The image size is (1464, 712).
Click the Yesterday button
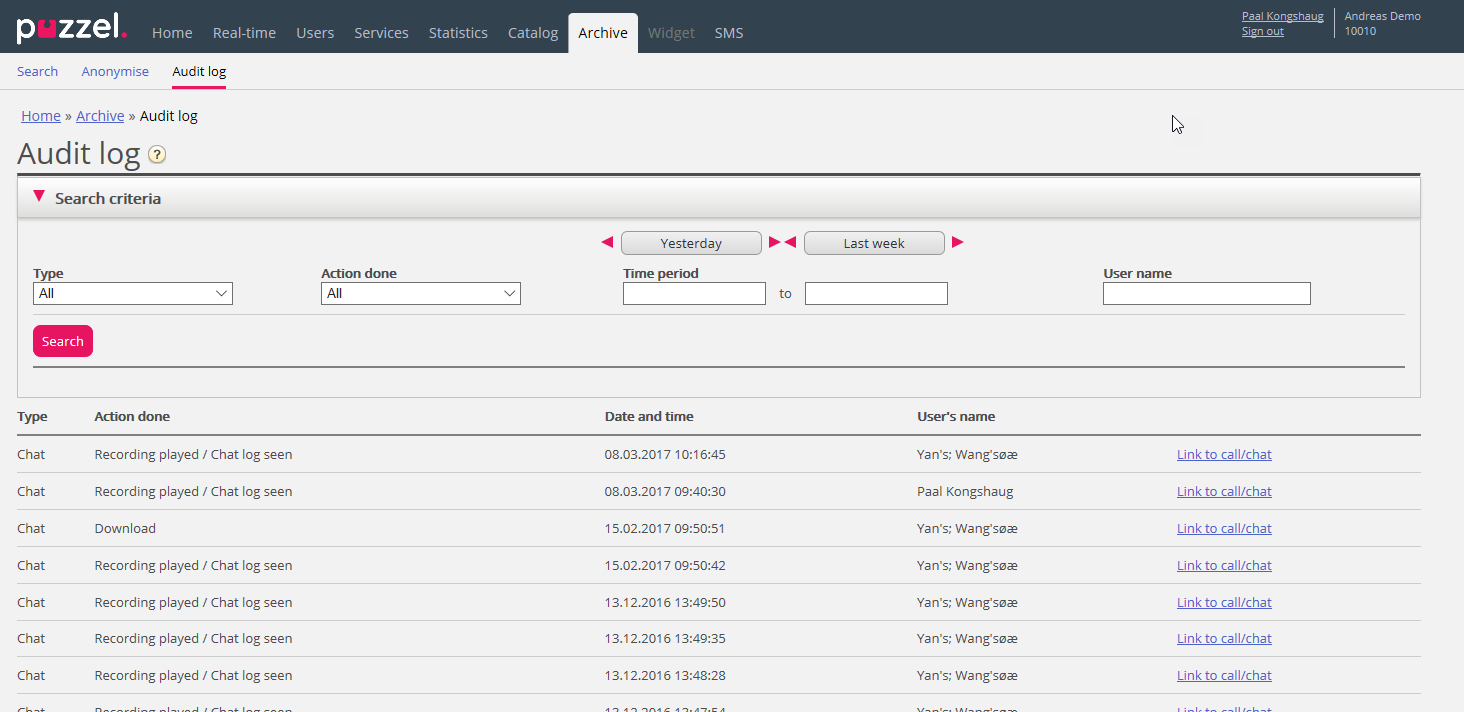691,243
